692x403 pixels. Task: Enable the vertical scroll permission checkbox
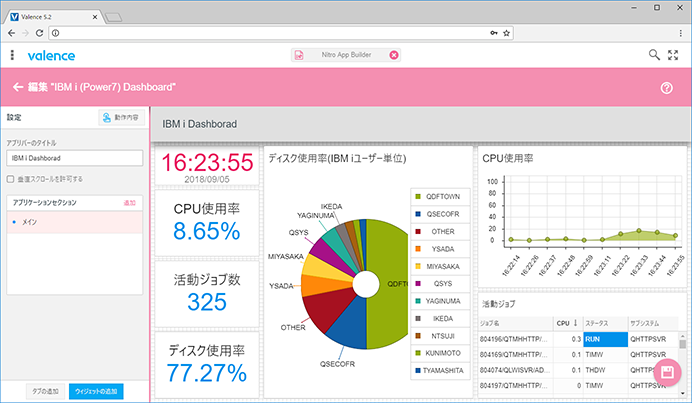[x=11, y=179]
